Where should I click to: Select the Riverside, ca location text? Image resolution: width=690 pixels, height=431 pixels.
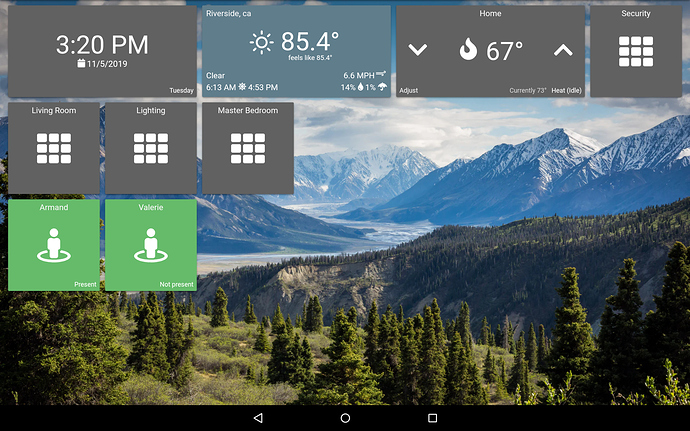[x=229, y=14]
